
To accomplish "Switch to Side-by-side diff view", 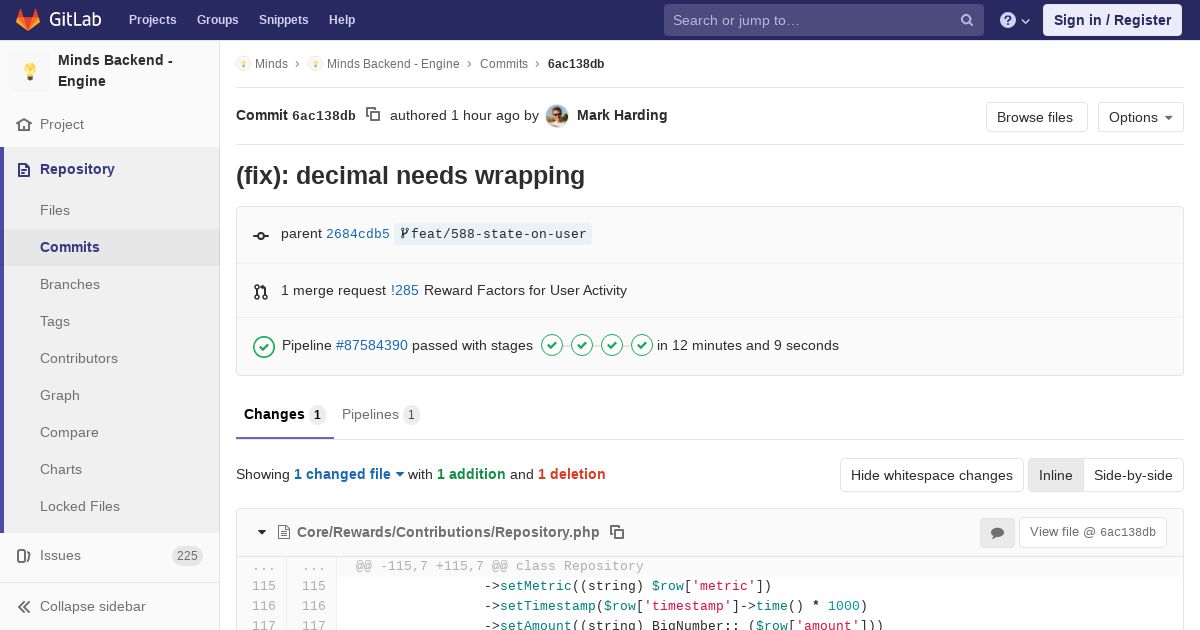I will pos(1133,475).
